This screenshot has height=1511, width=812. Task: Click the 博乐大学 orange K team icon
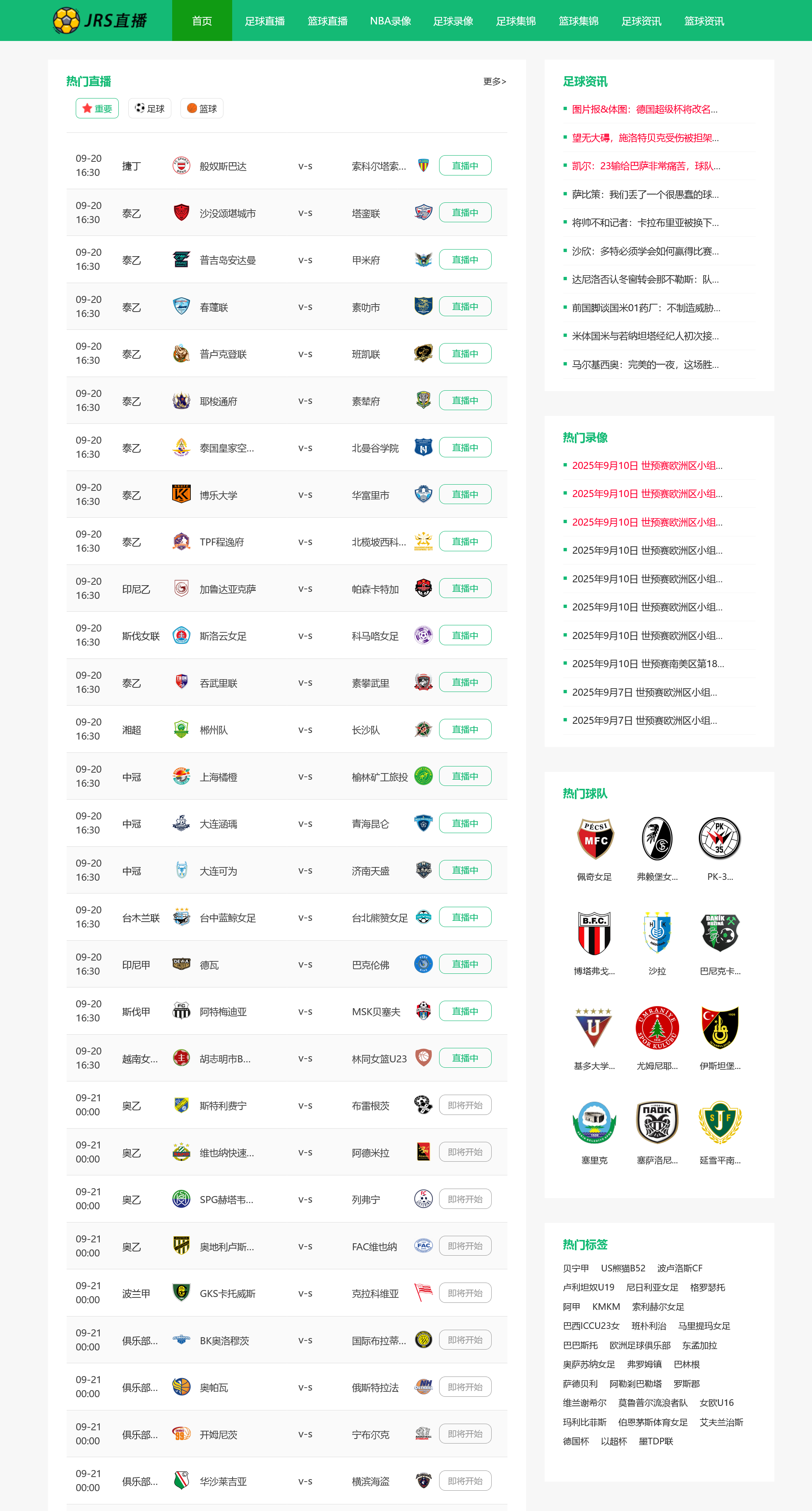click(181, 494)
